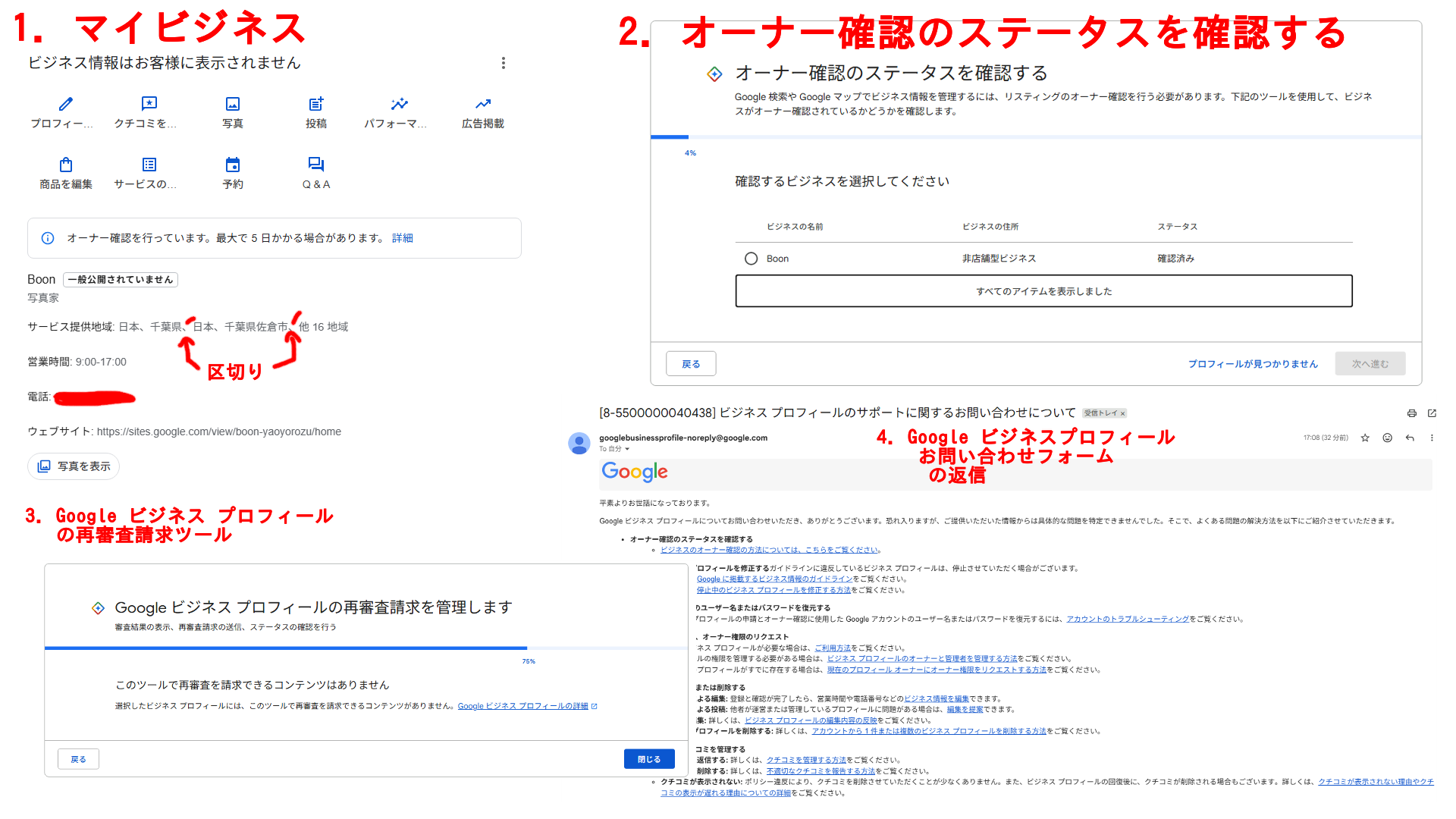Screen dimensions: 1456x819
Task: Click the 写真を表示 button
Action: [x=74, y=466]
